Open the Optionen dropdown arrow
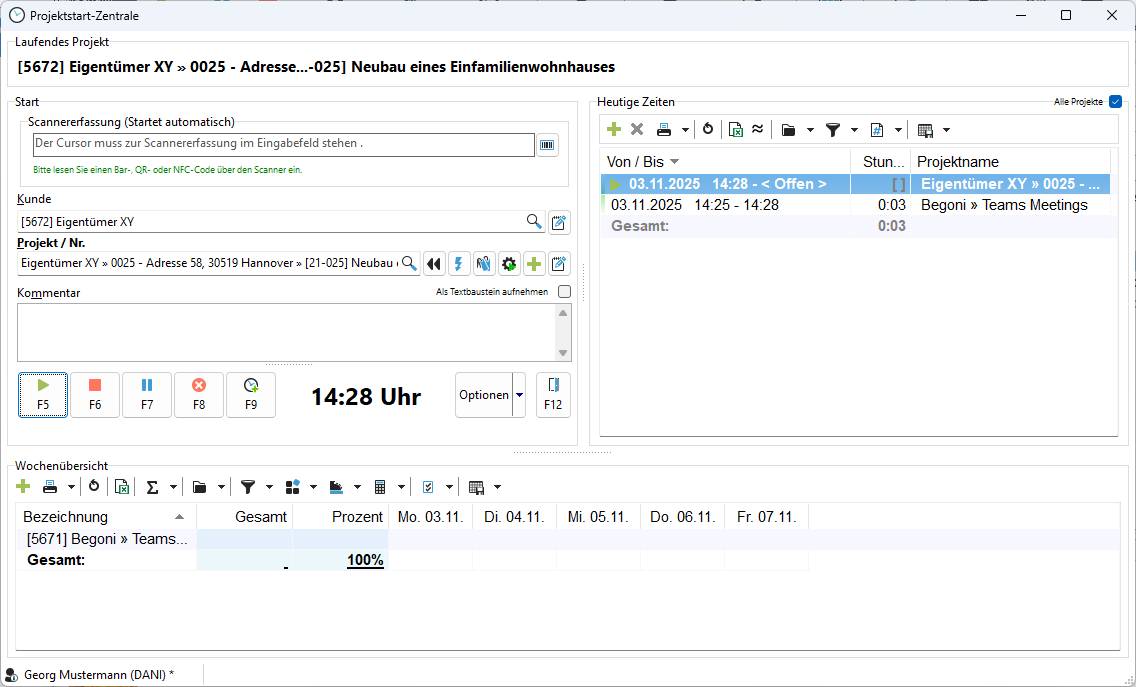Screen dimensions: 1136x687 (519, 395)
